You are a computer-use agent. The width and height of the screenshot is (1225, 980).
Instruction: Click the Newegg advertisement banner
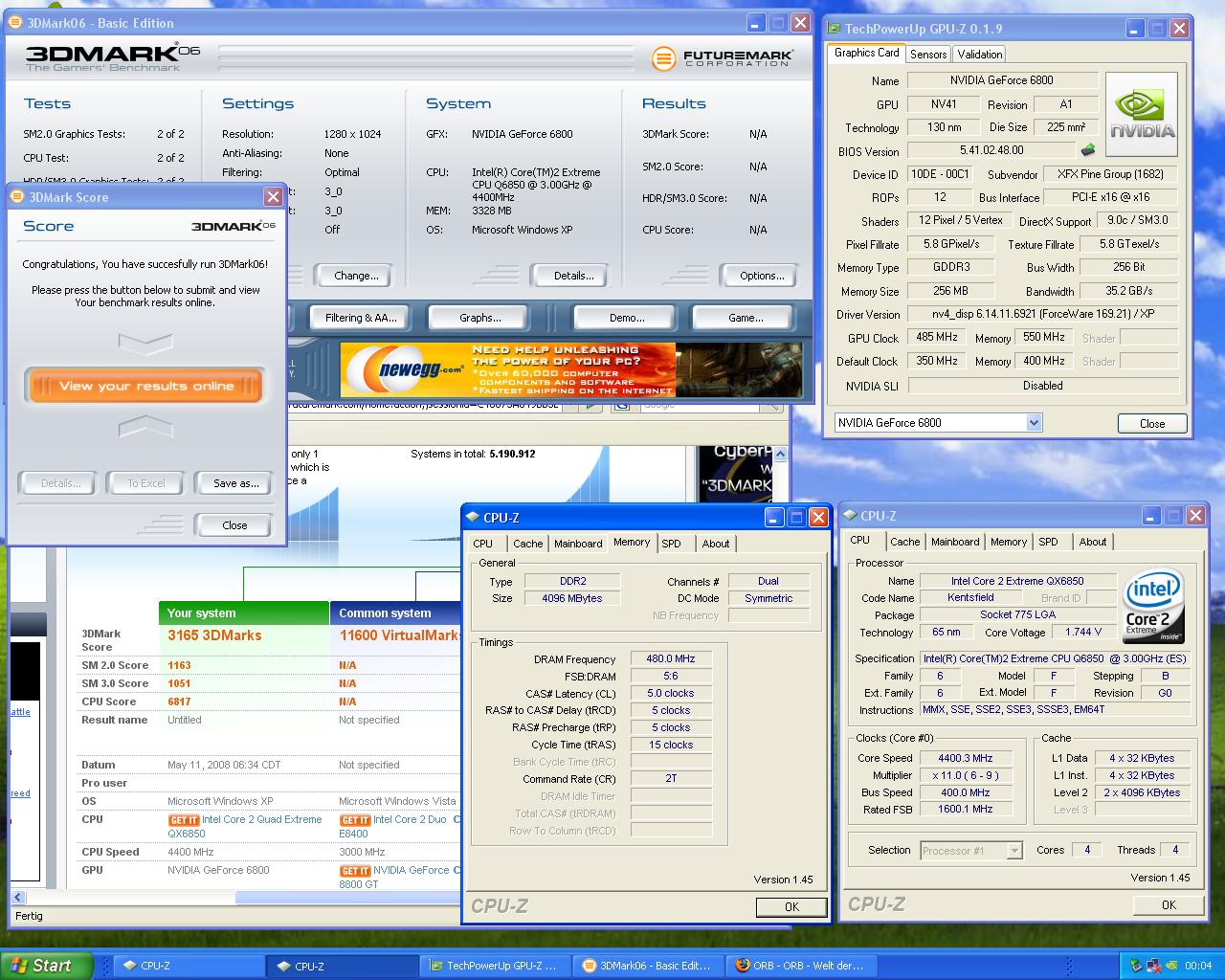(x=571, y=370)
